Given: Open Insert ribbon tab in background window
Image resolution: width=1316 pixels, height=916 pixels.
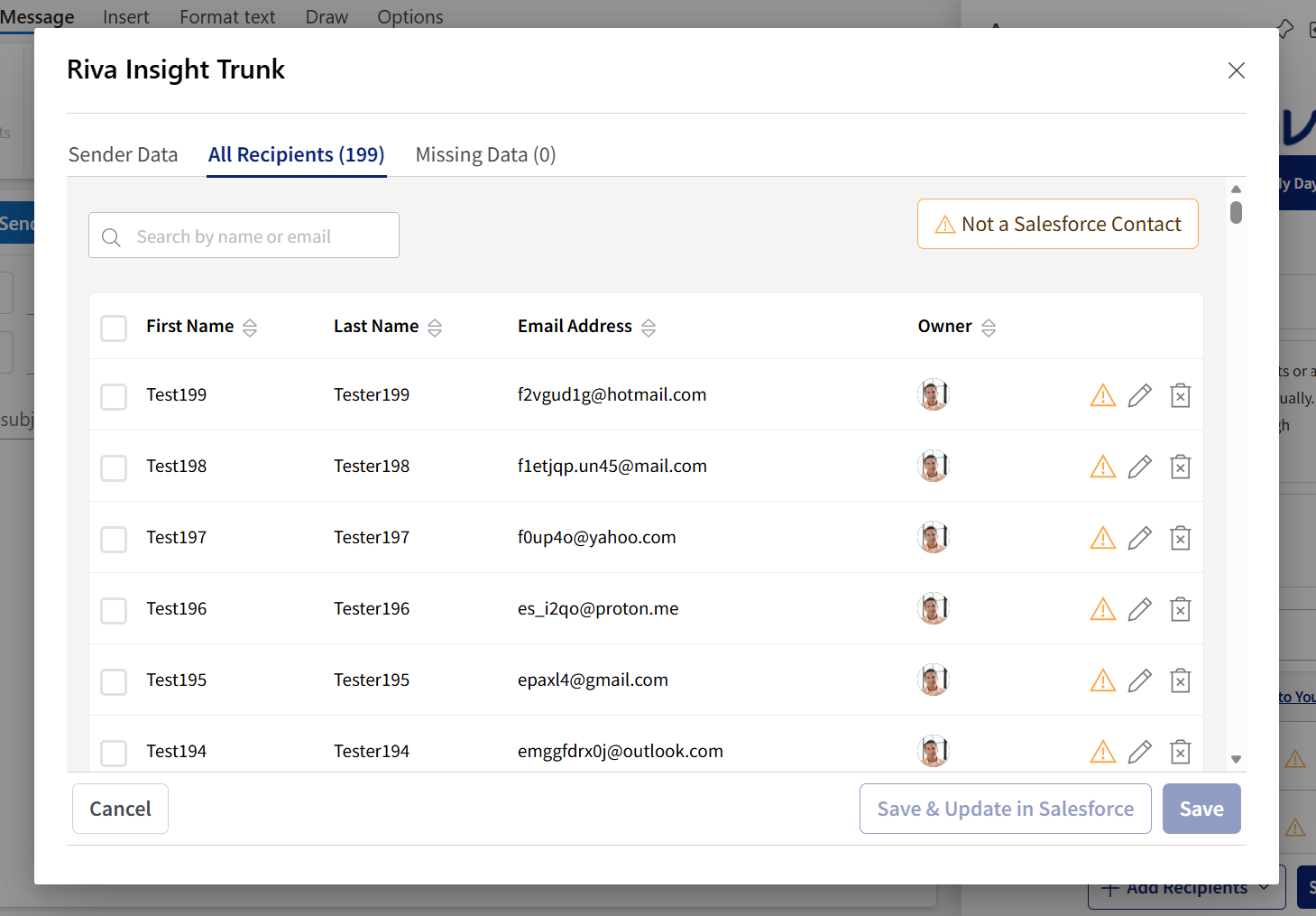Looking at the screenshot, I should pyautogui.click(x=126, y=17).
